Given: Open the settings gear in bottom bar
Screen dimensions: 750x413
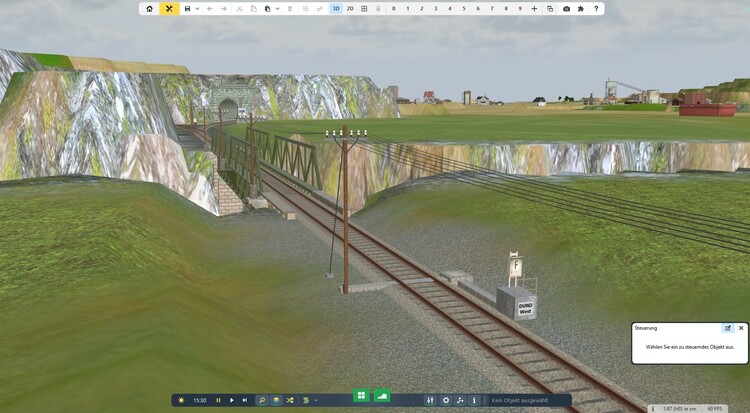Looking at the screenshot, I should [x=446, y=400].
